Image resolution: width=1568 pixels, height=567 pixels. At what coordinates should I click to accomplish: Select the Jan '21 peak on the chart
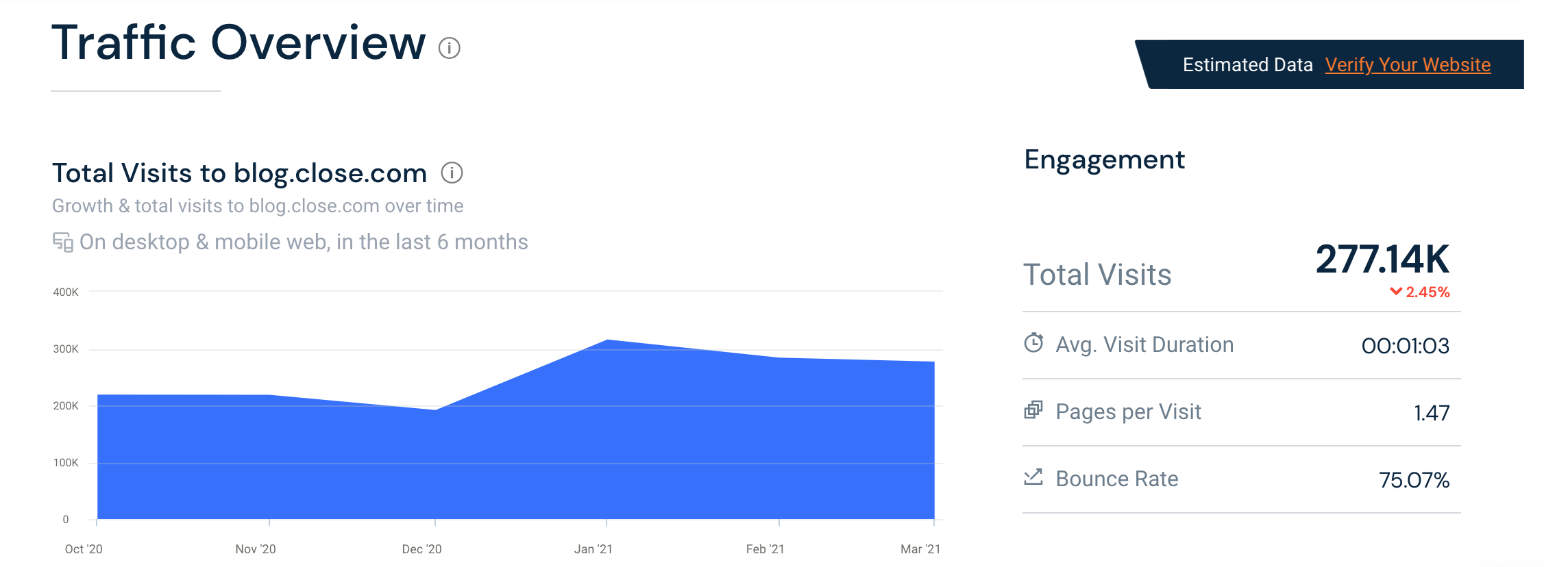607,340
